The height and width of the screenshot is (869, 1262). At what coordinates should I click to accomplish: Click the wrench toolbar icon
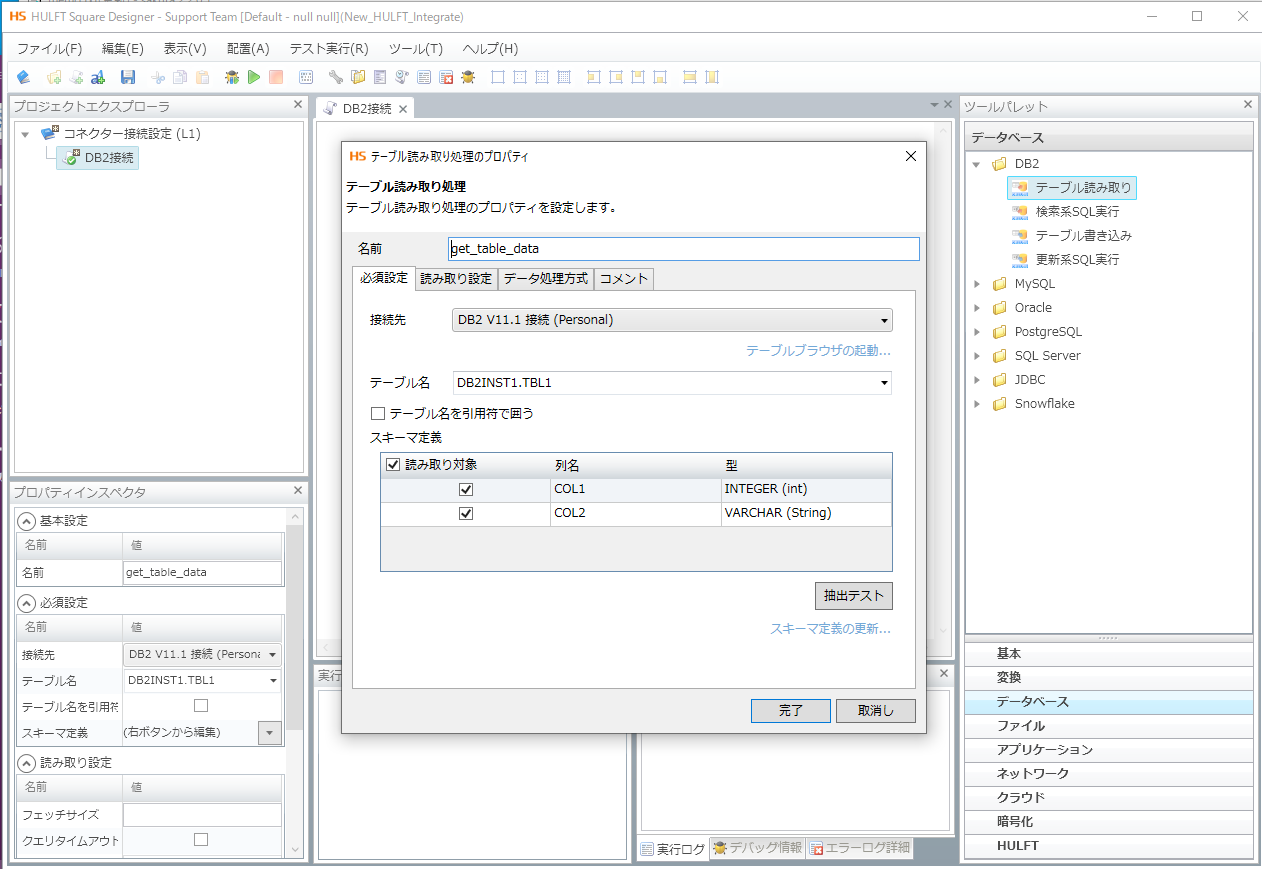coord(336,77)
